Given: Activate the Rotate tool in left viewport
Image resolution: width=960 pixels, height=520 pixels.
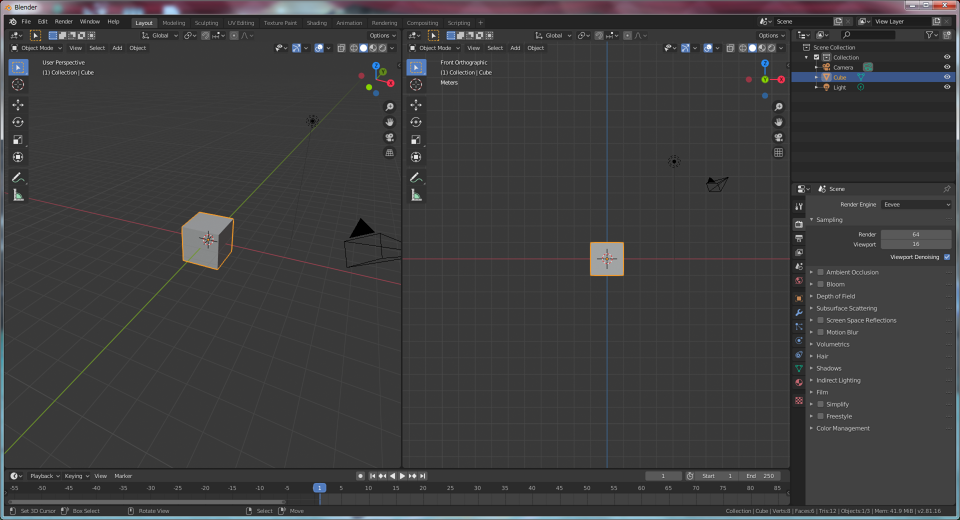Looking at the screenshot, I should tap(18, 122).
